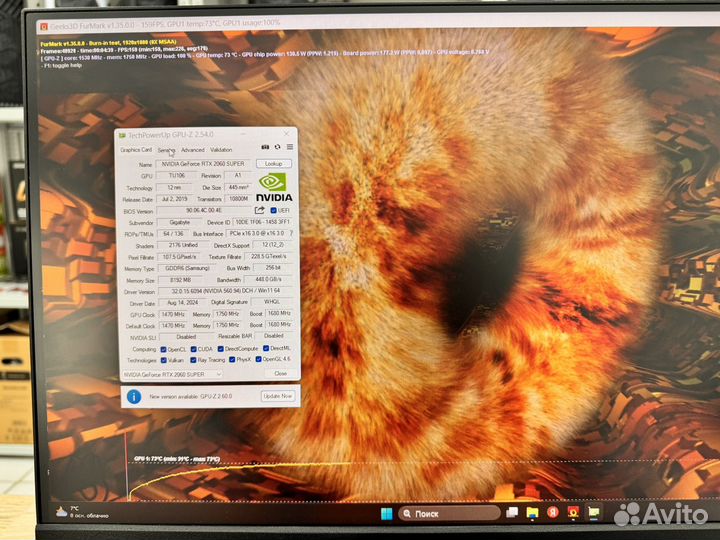Click the Driver Date value Aug 14, 2024
The width and height of the screenshot is (720, 540).
(183, 303)
